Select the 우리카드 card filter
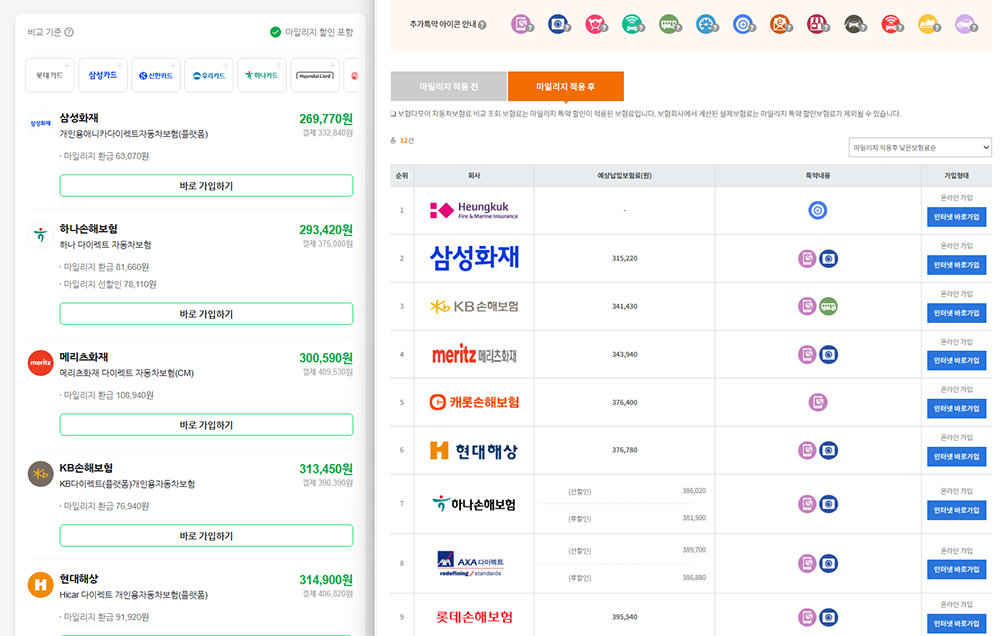 click(209, 75)
